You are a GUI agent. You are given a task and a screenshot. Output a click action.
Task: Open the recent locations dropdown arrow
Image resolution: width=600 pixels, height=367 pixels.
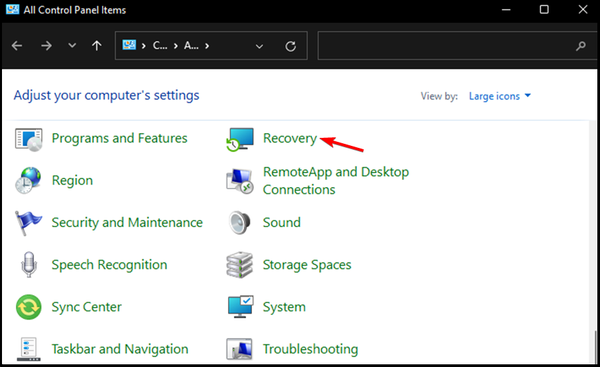click(72, 46)
